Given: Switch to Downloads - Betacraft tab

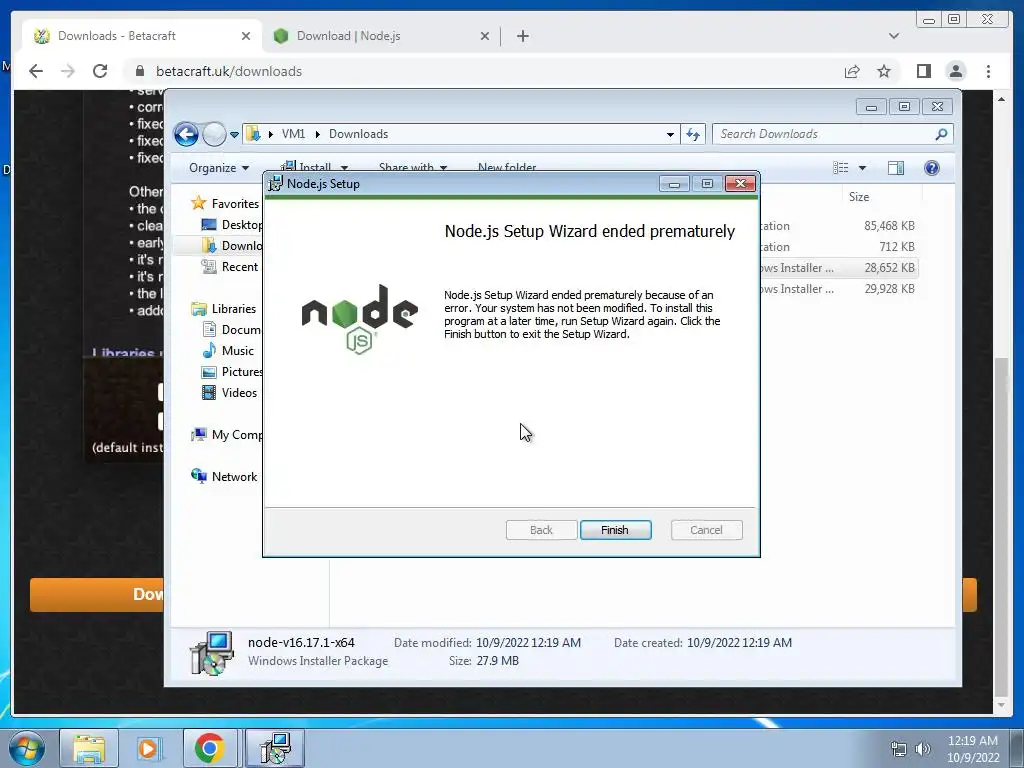Looking at the screenshot, I should coord(142,36).
